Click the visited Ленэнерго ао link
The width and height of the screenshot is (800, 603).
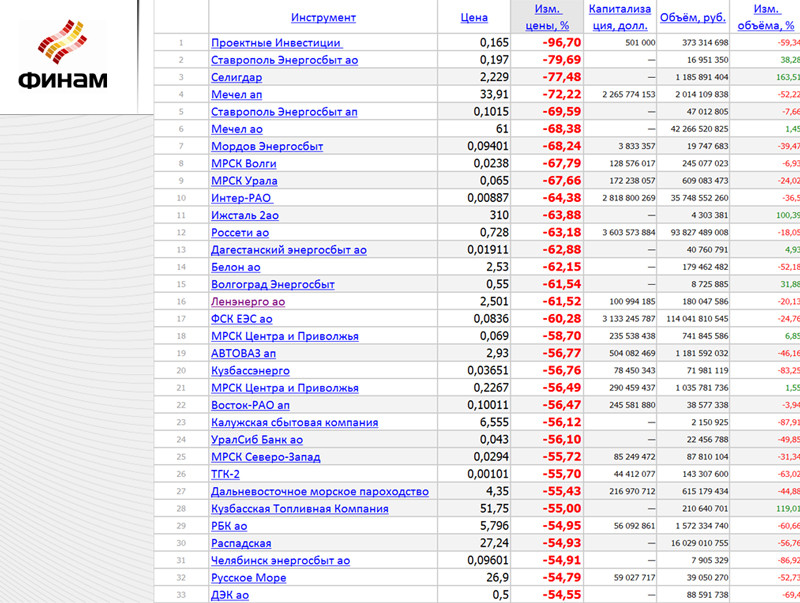248,301
